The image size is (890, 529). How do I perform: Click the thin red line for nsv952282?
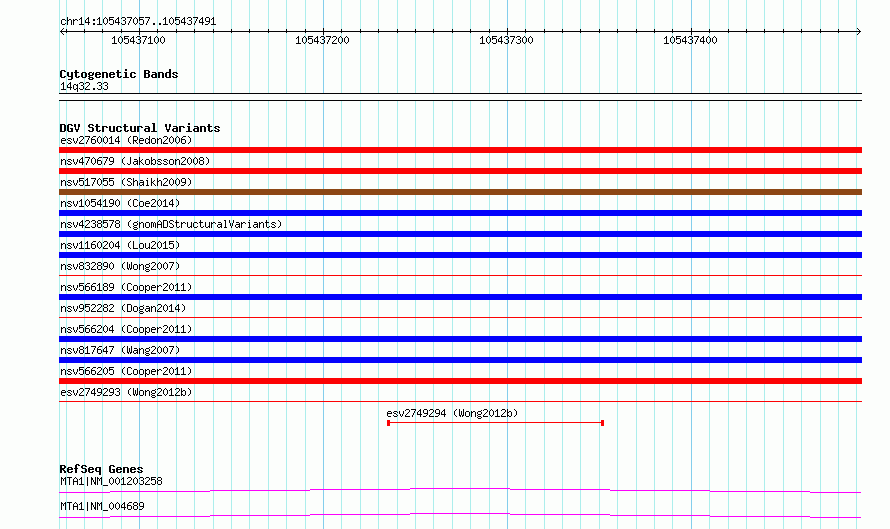tap(460, 318)
